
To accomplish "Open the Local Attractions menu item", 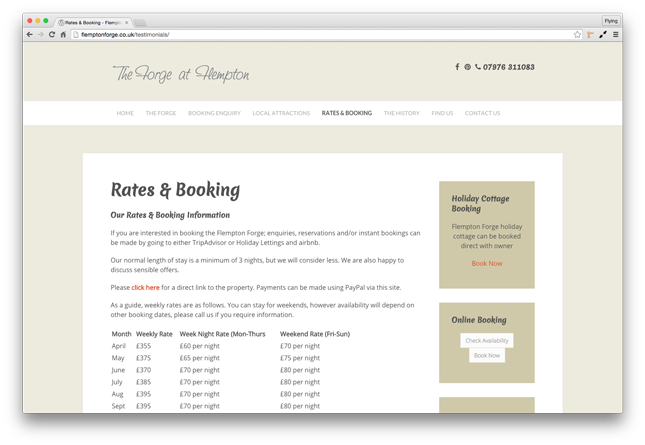I will point(281,113).
